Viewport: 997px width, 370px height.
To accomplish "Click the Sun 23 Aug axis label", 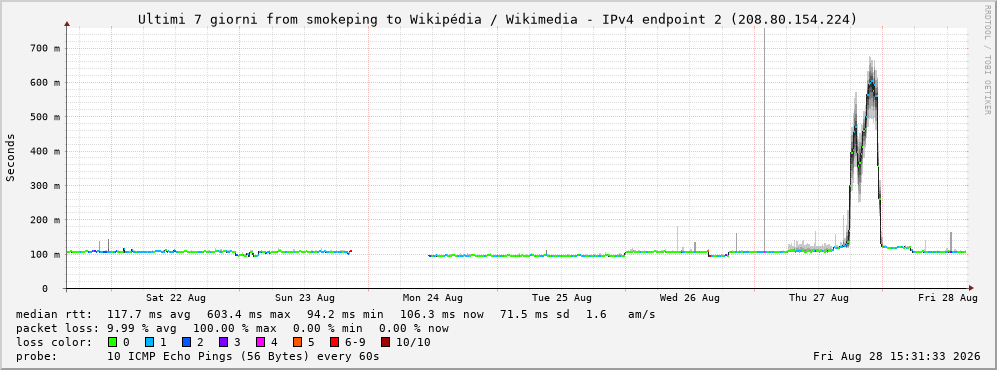I will tap(305, 298).
